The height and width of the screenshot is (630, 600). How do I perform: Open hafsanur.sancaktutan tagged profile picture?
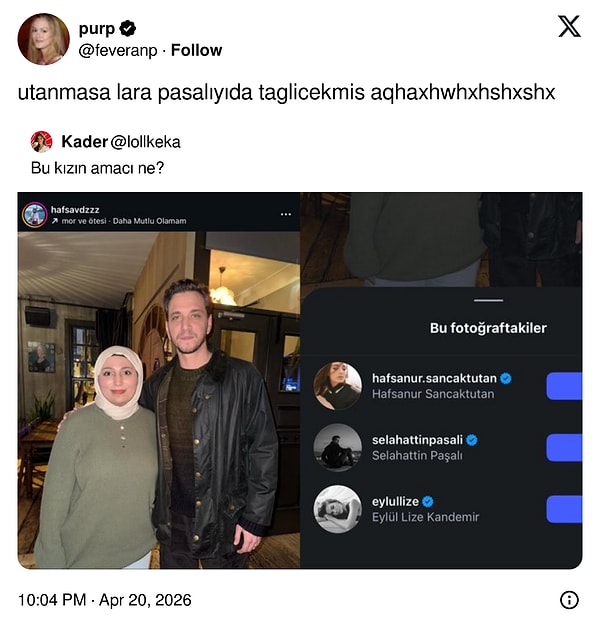[337, 386]
